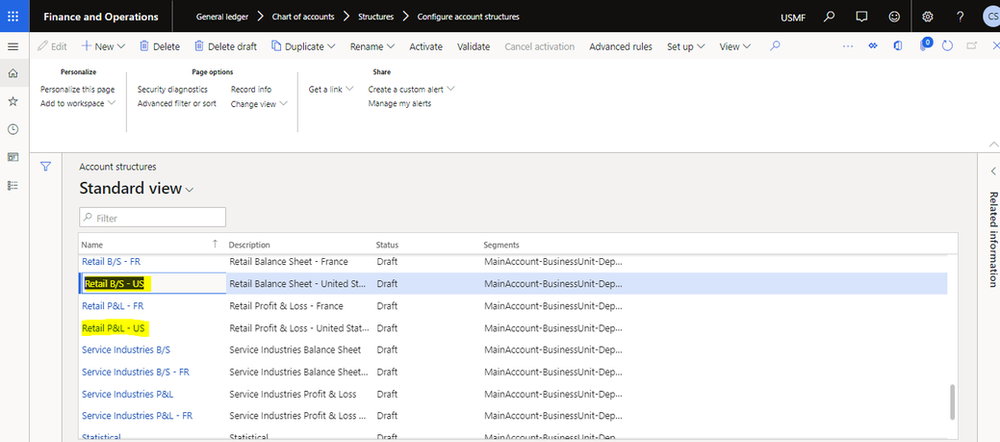Refresh the page using the refresh icon
Screen dimensions: 1000x442
click(947, 46)
